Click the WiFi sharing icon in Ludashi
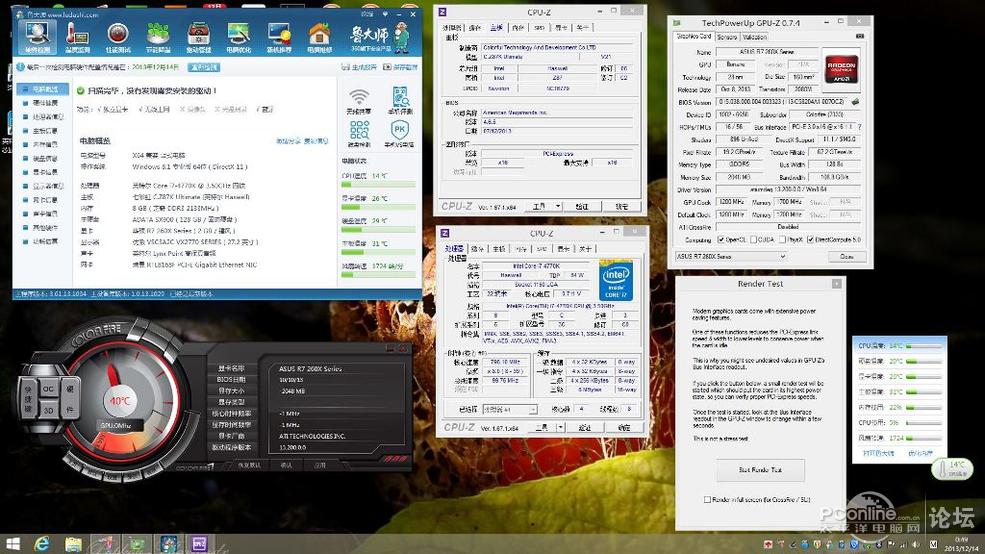 point(359,101)
